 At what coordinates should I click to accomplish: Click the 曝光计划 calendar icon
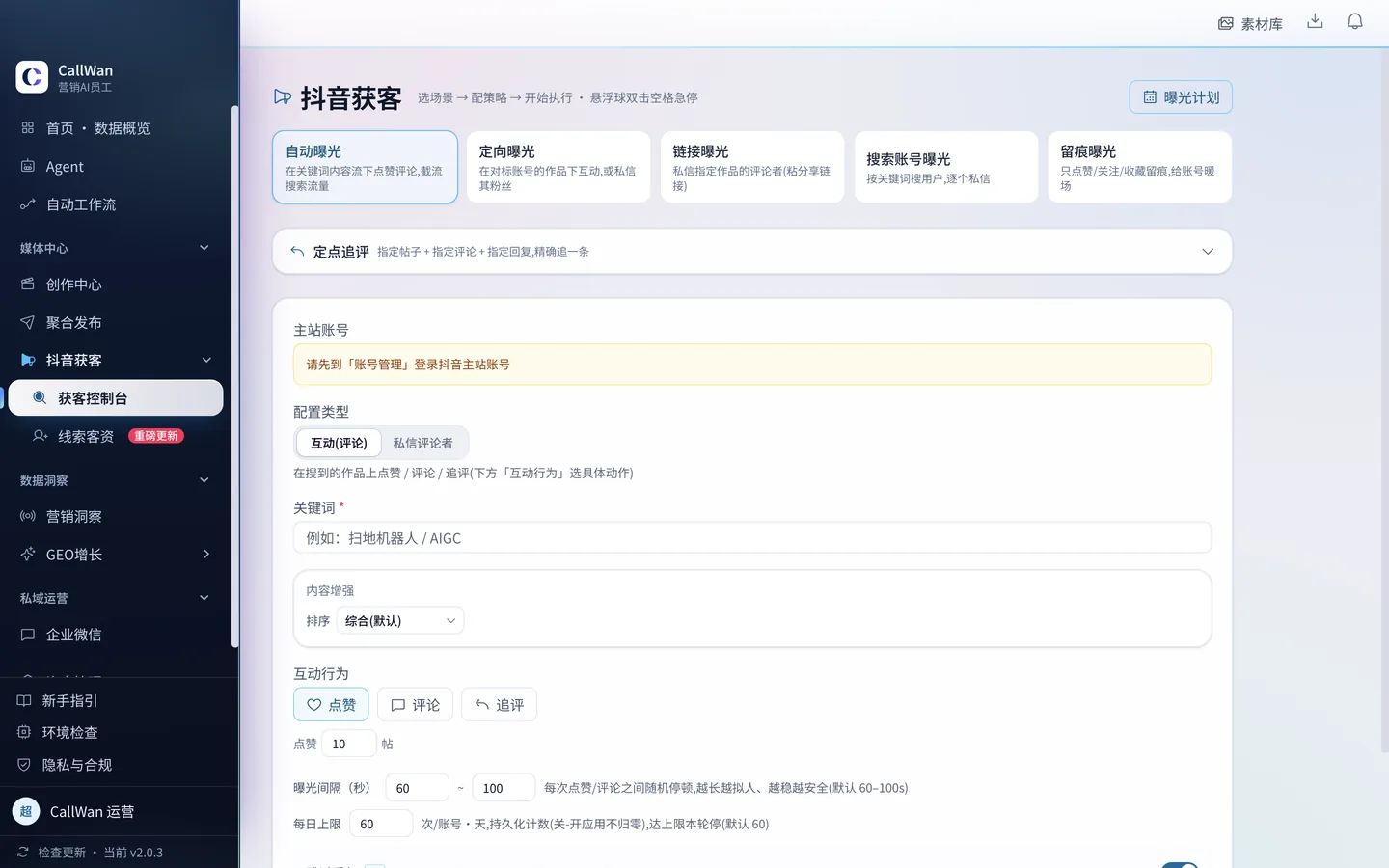click(x=1150, y=97)
